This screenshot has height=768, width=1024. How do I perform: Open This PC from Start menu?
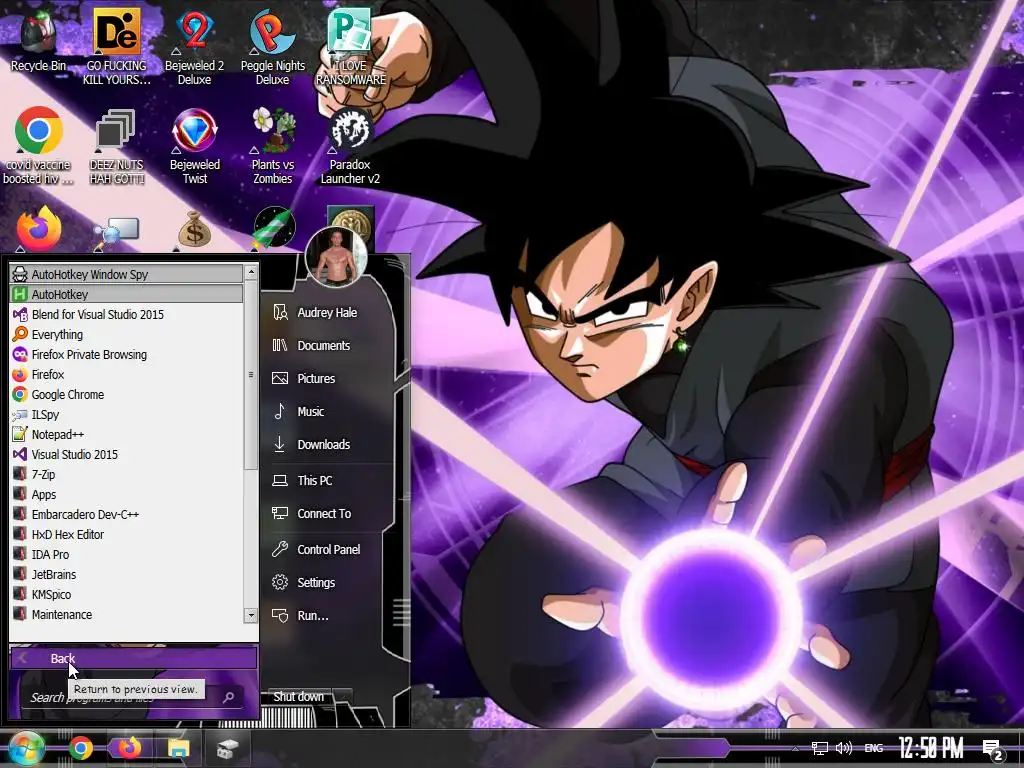coord(328,480)
